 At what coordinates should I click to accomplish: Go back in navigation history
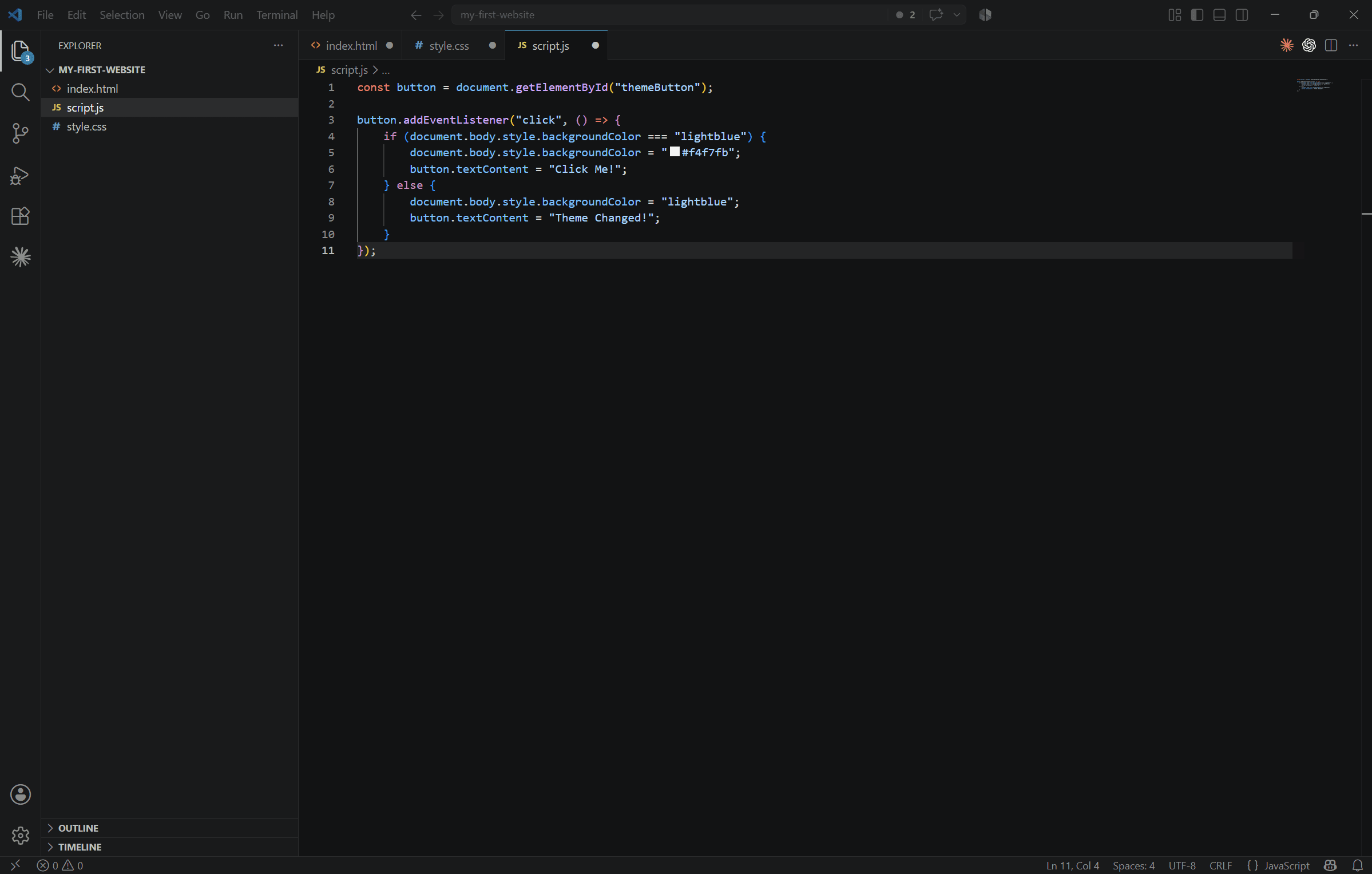(x=416, y=15)
